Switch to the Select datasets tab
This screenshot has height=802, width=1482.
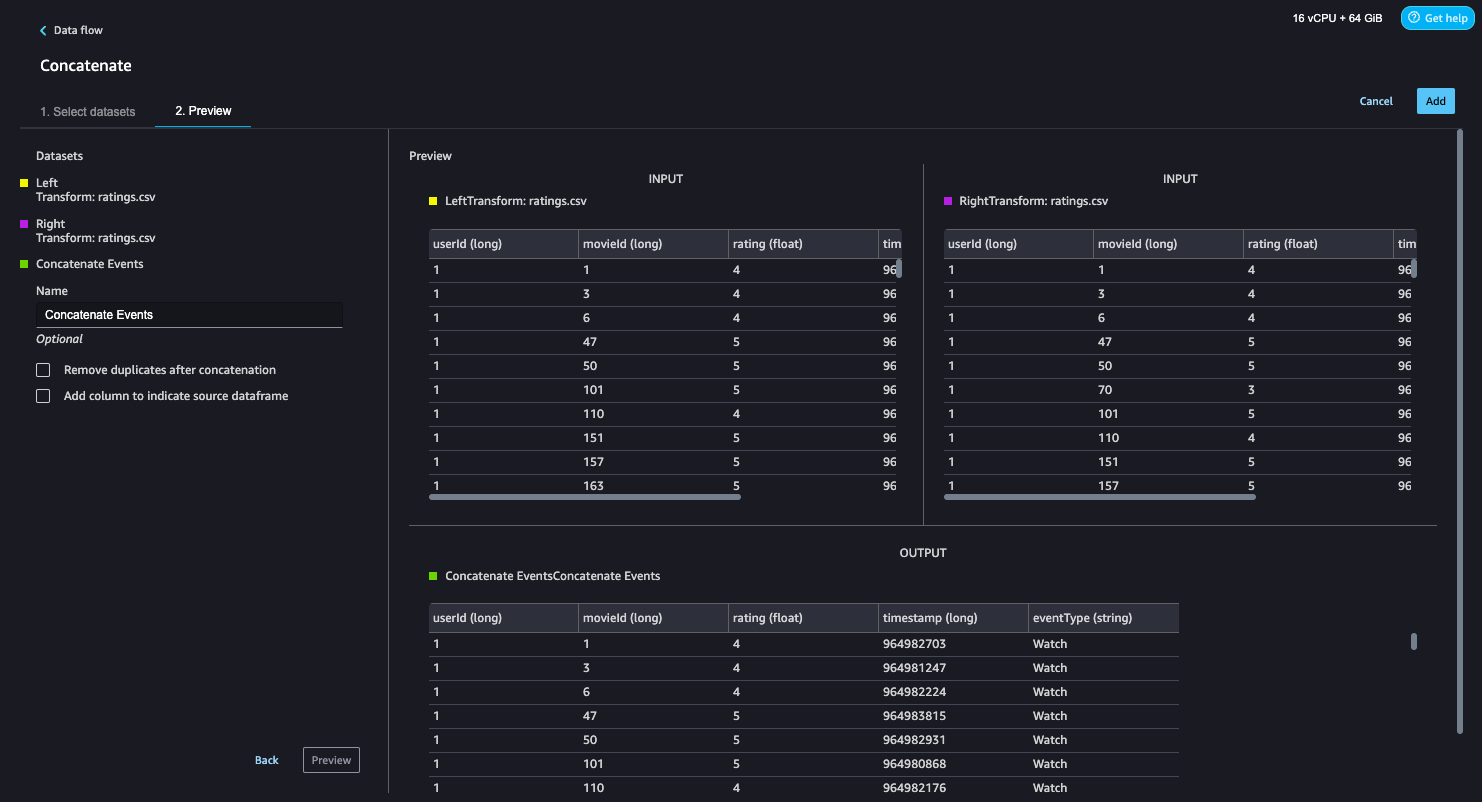point(88,112)
